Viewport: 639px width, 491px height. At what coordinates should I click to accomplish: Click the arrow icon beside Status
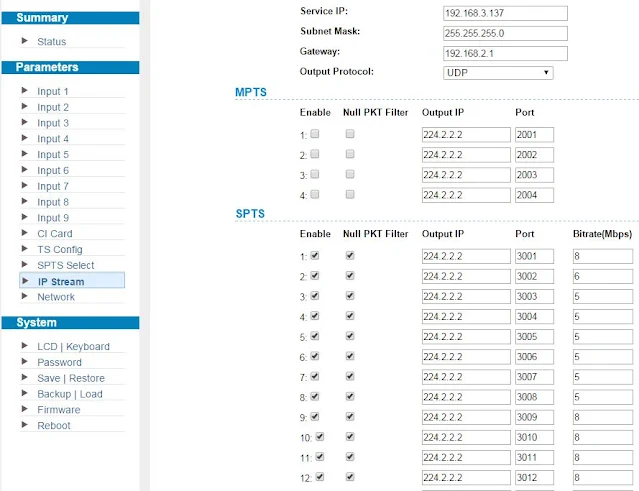[24, 41]
